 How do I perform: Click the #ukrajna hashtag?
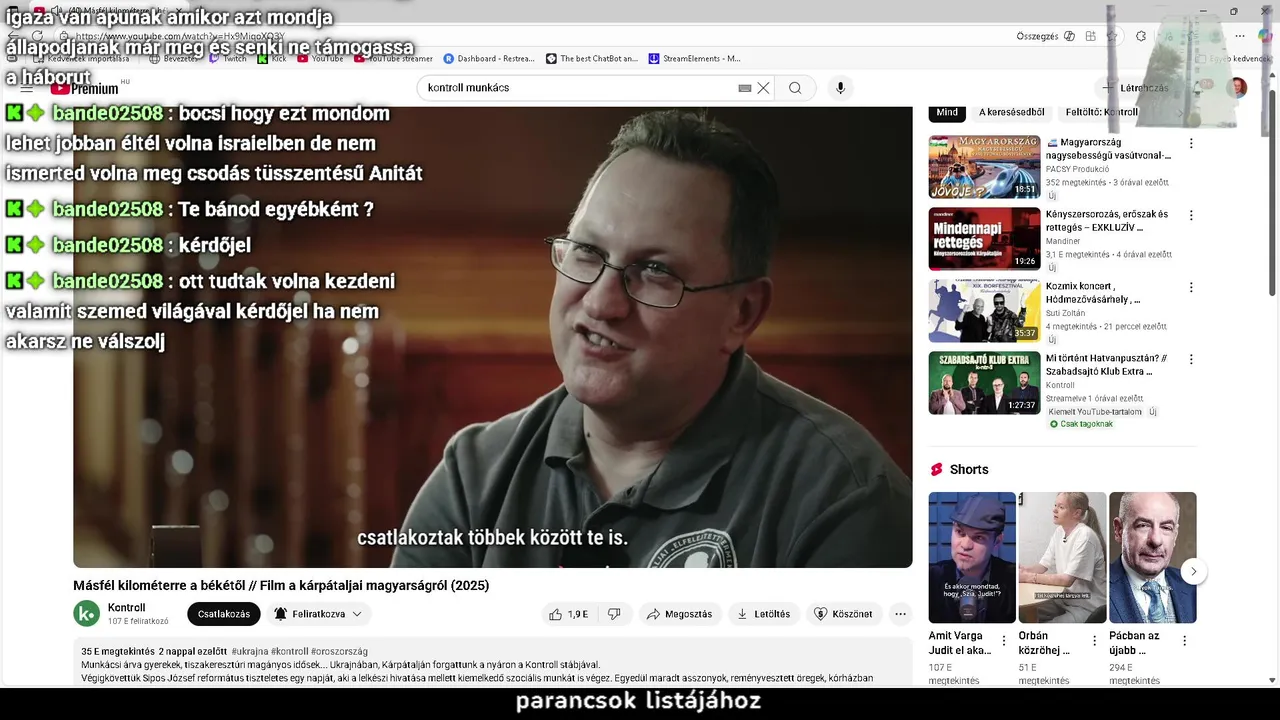point(249,651)
